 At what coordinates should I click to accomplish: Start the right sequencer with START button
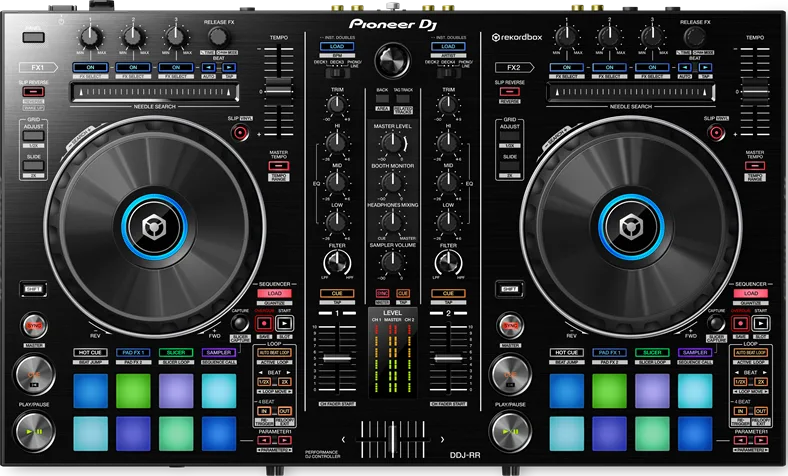761,323
